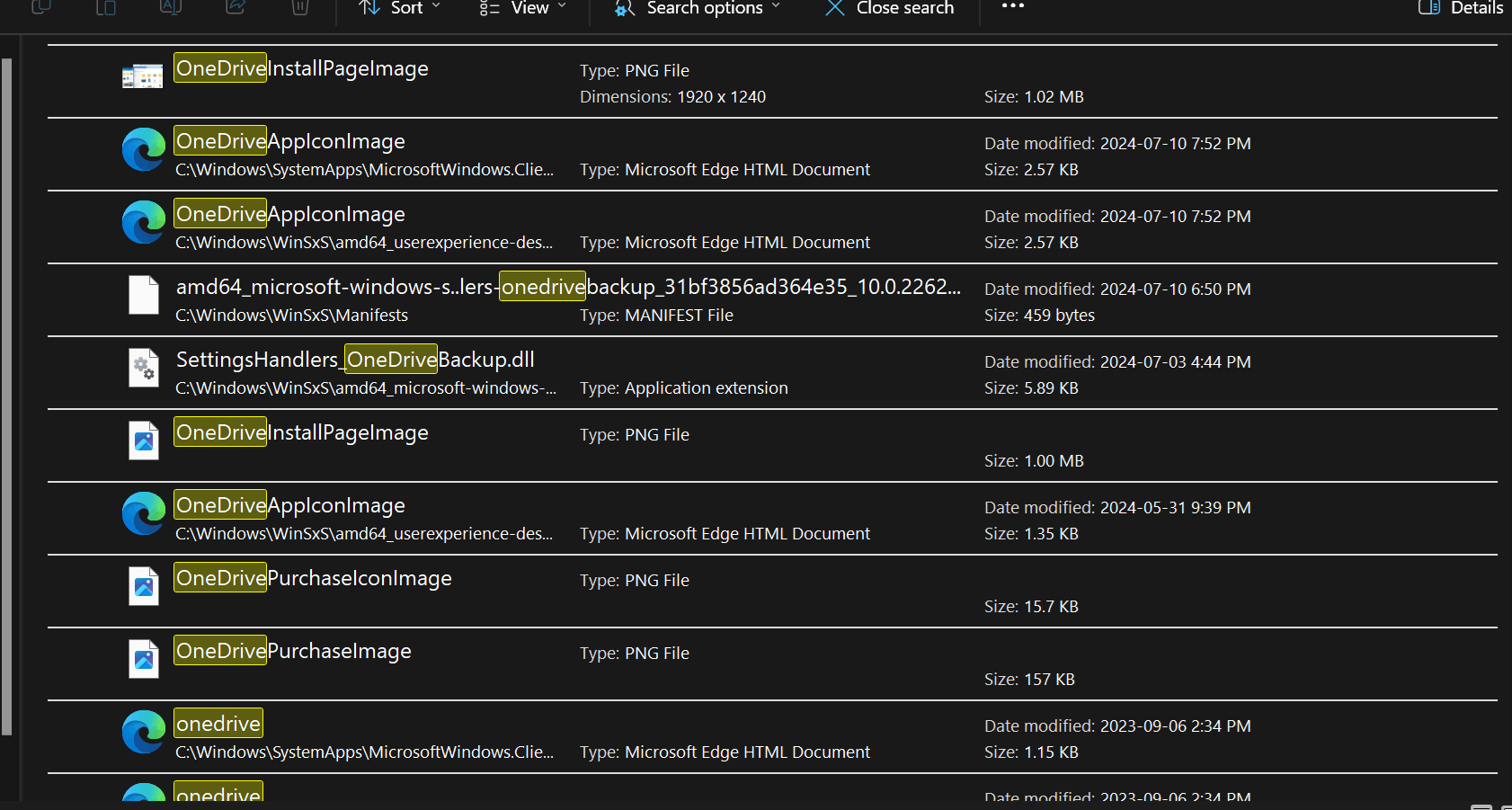
Task: Select the OneDrivePurchaseIconImage file name
Action: [x=314, y=578]
